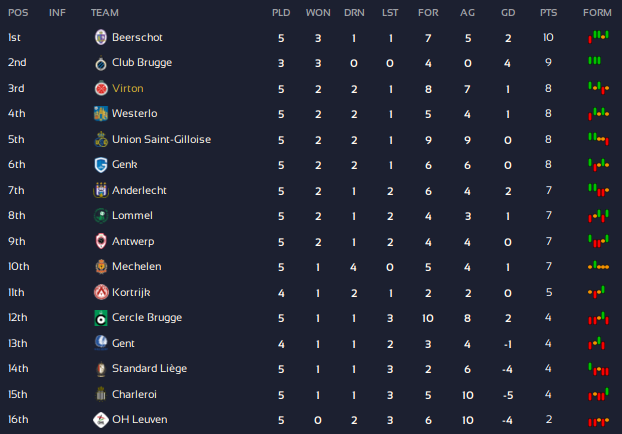Click the Club Brugge crest icon
This screenshot has width=622, height=434.
click(101, 63)
